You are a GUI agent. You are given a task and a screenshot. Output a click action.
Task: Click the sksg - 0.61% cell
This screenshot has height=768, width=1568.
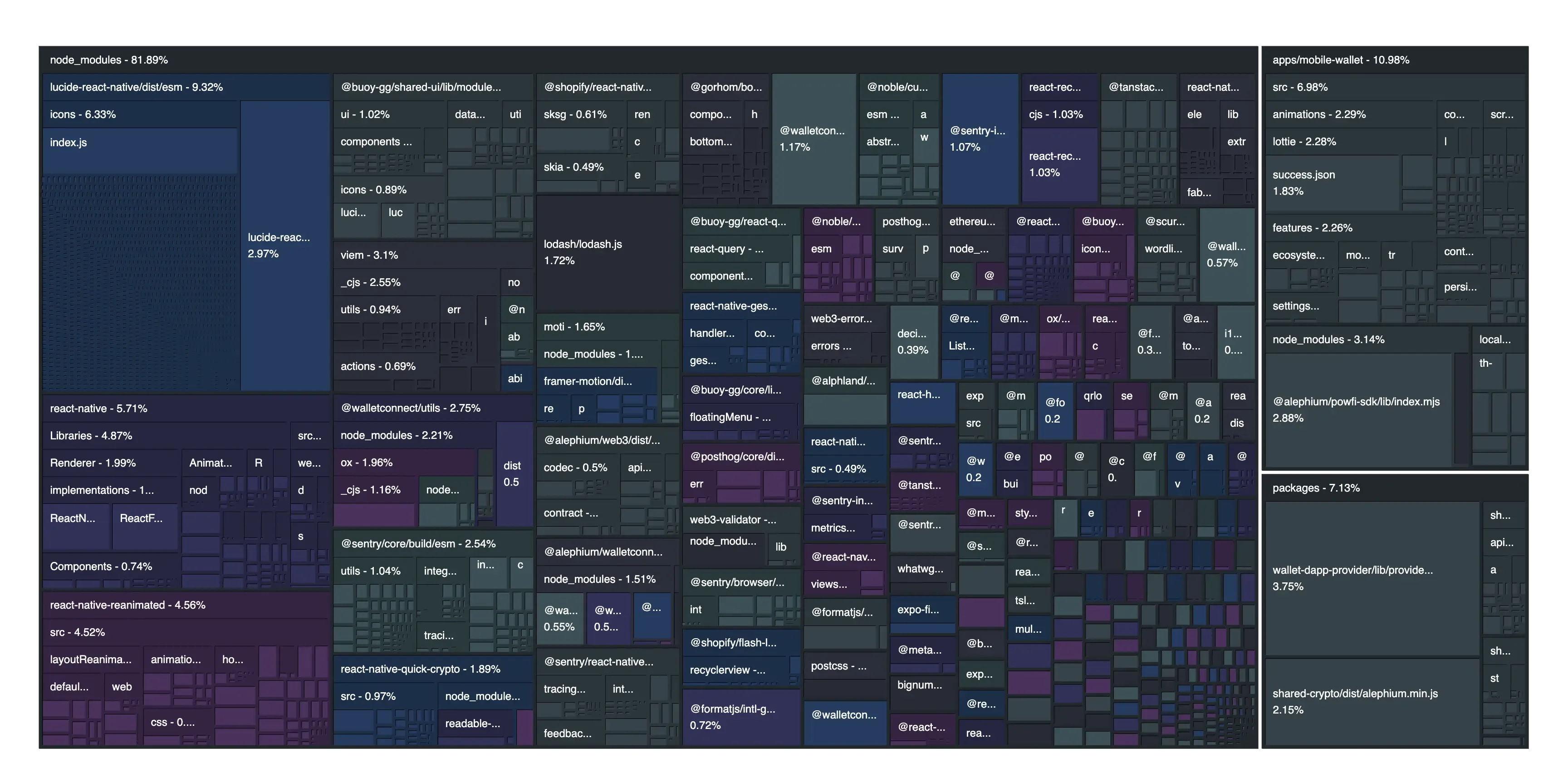581,114
